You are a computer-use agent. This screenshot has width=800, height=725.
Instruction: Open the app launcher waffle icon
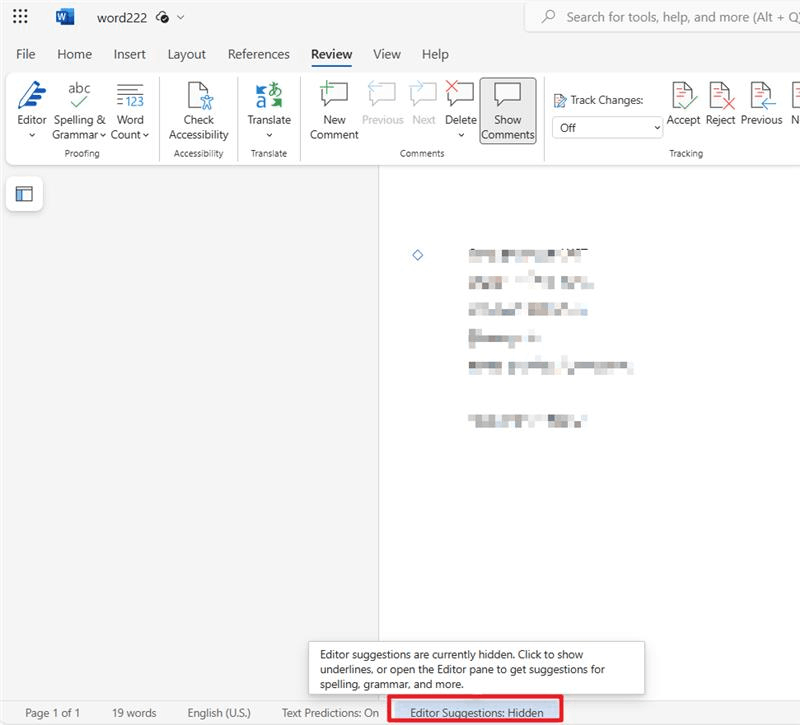point(20,16)
